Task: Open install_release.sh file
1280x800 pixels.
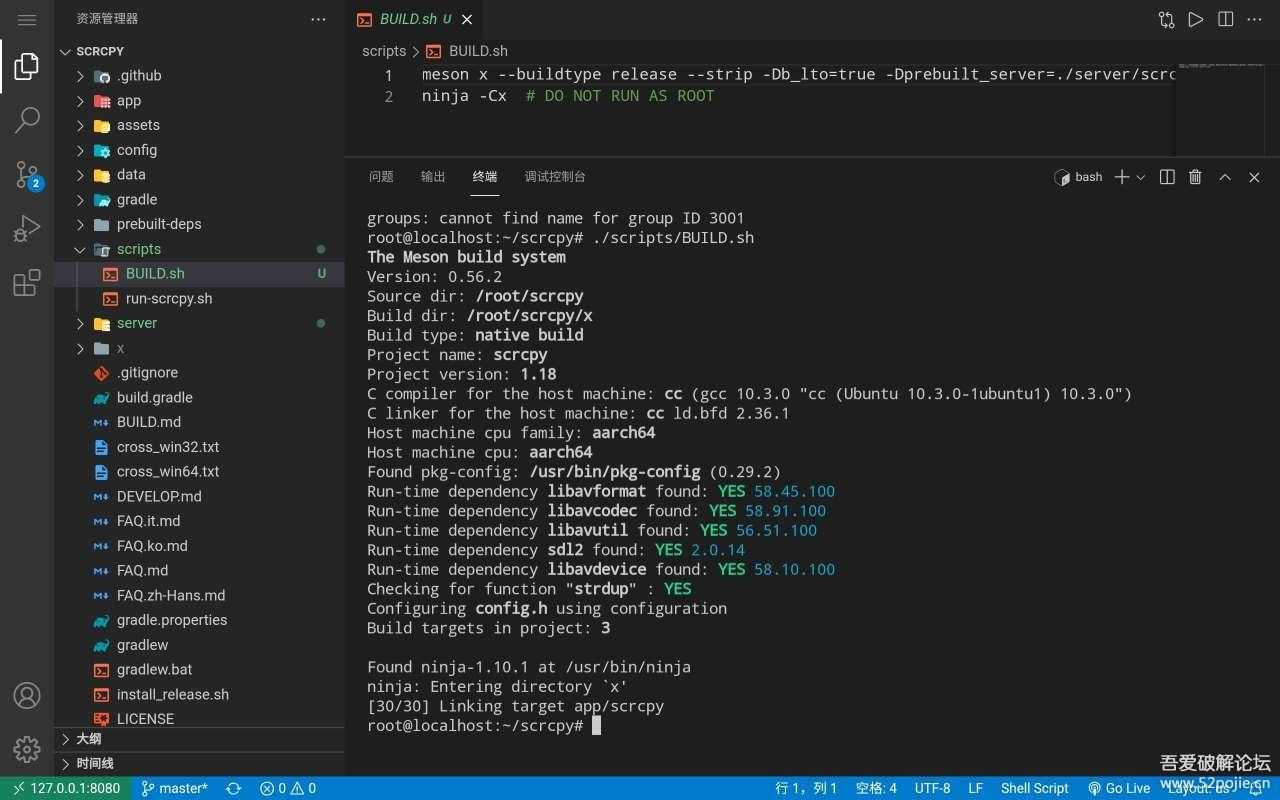Action: click(x=200, y=694)
